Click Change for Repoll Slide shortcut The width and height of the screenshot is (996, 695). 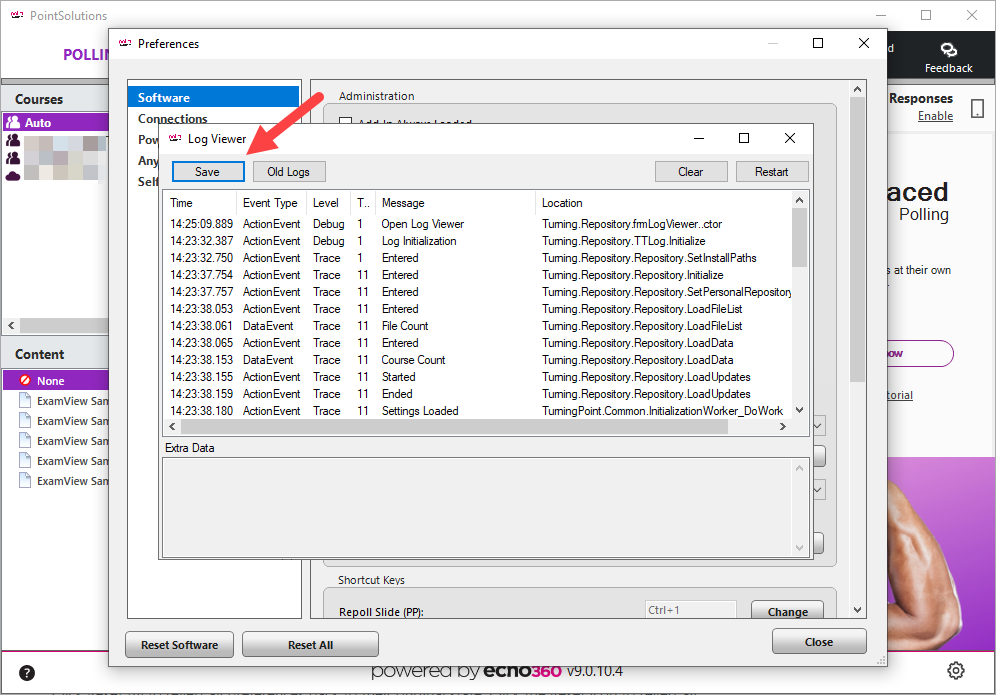tap(788, 611)
